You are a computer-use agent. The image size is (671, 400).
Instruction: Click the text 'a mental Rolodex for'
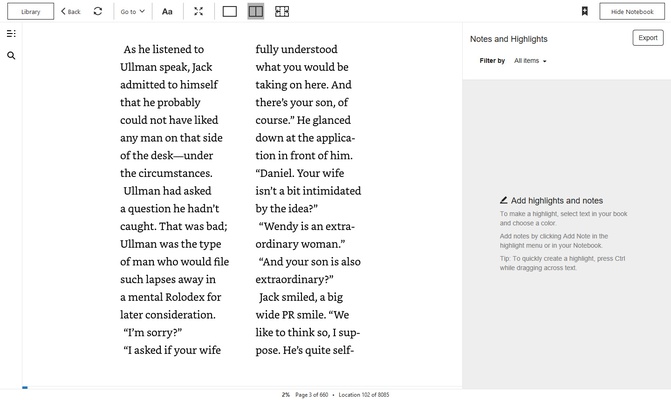point(171,297)
